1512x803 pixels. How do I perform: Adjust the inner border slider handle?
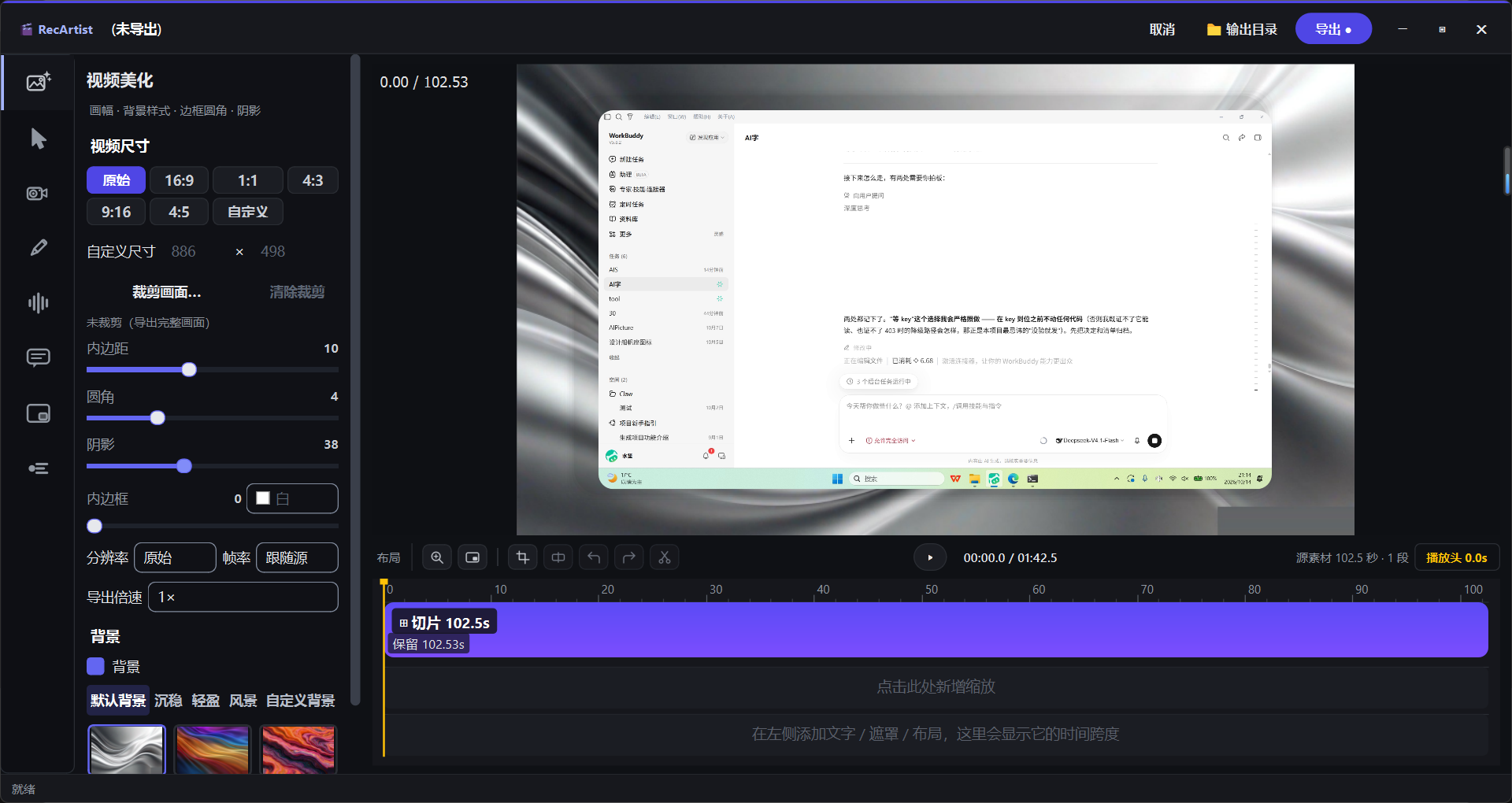coord(94,526)
